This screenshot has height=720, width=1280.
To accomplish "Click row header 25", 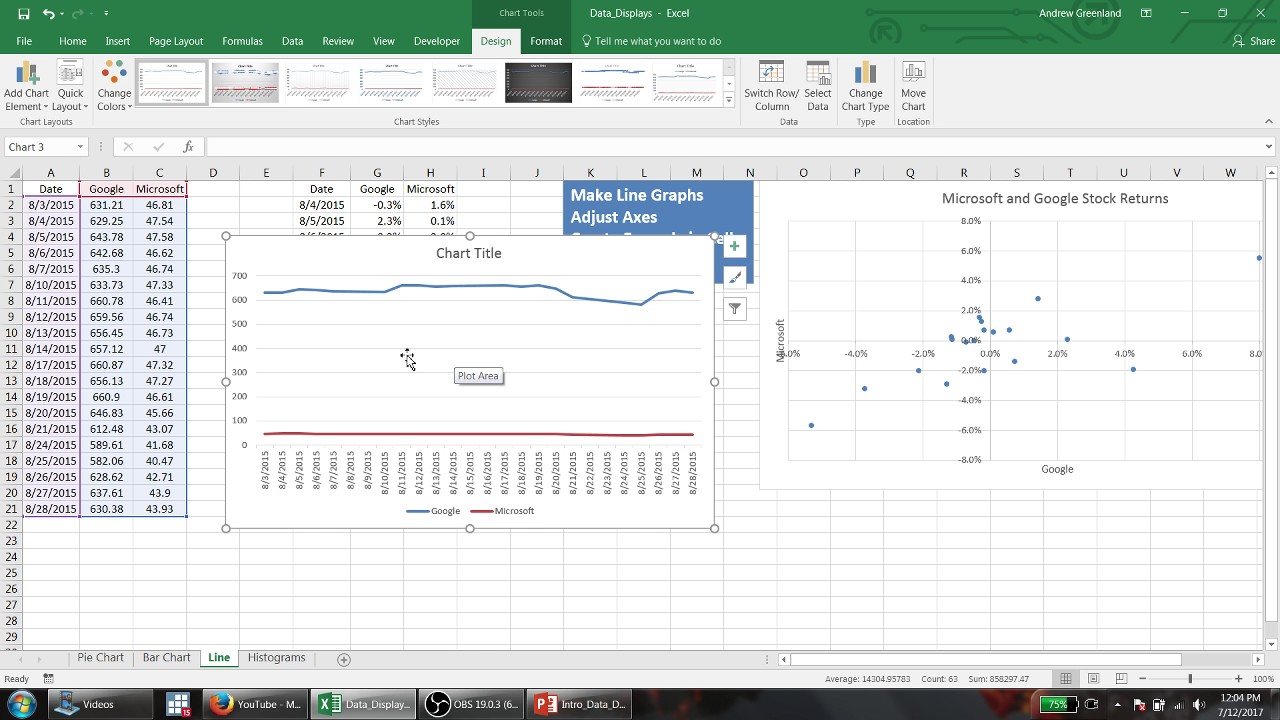I will point(12,573).
